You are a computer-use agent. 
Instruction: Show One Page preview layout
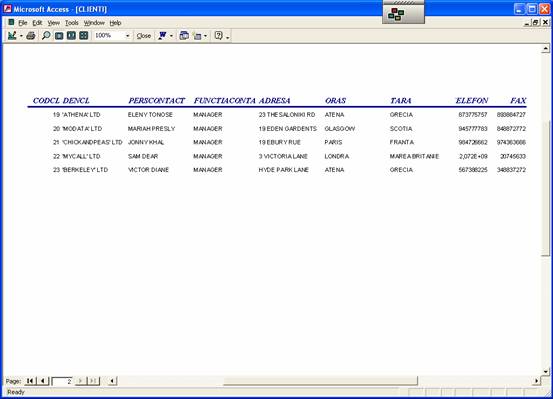click(59, 35)
